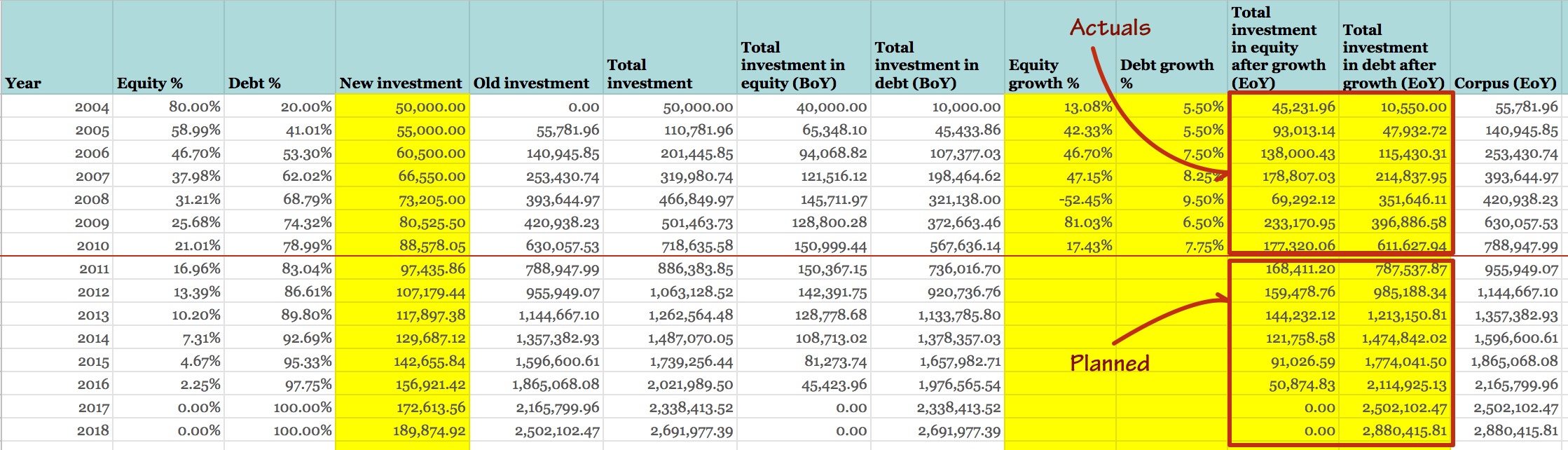Select equity EoY cell 69,292.12
The width and height of the screenshot is (1568, 450).
tap(1283, 199)
